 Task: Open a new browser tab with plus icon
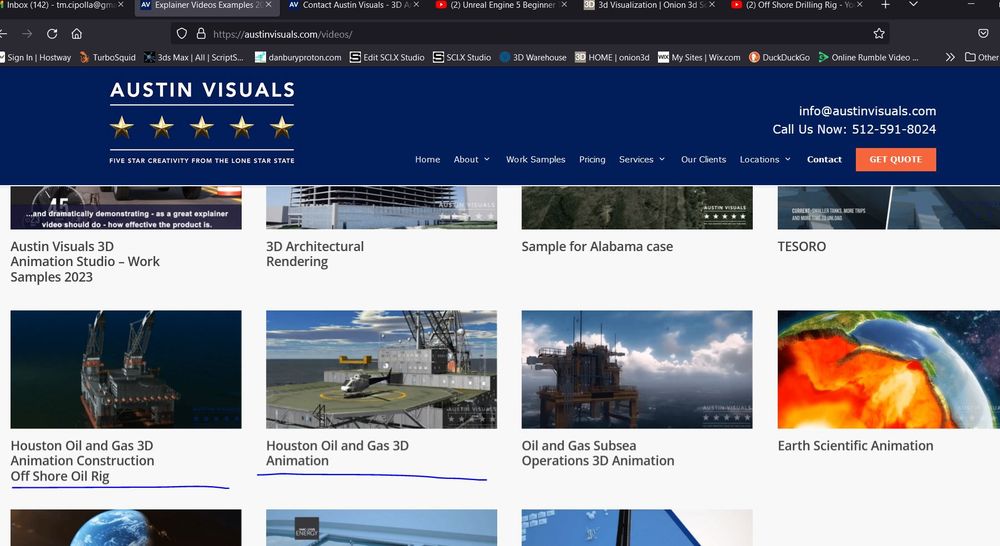click(x=885, y=6)
